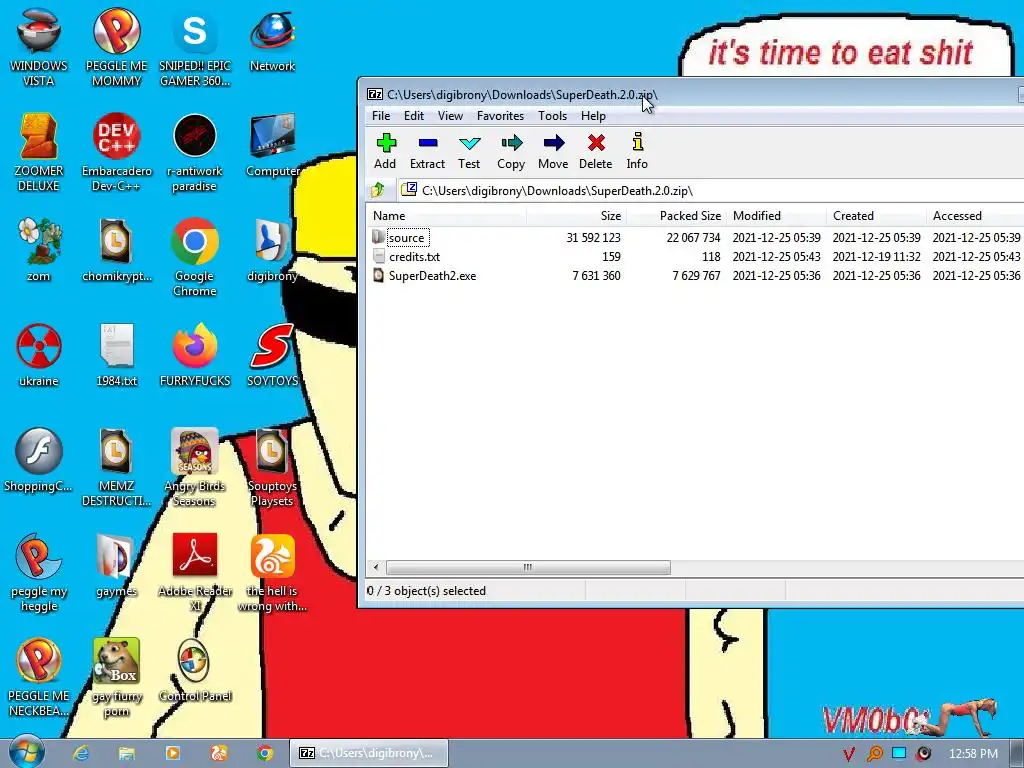Open the Help menu
Image resolution: width=1024 pixels, height=768 pixels.
coord(593,116)
